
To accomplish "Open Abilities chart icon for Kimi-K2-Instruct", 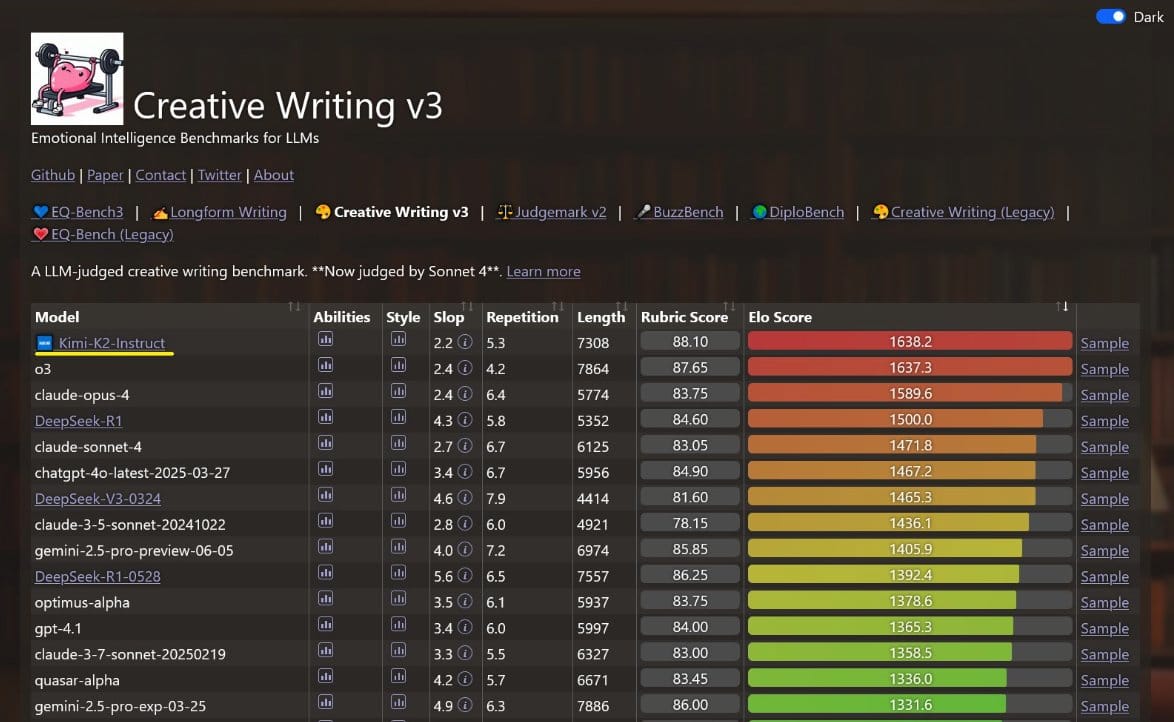I will point(325,339).
